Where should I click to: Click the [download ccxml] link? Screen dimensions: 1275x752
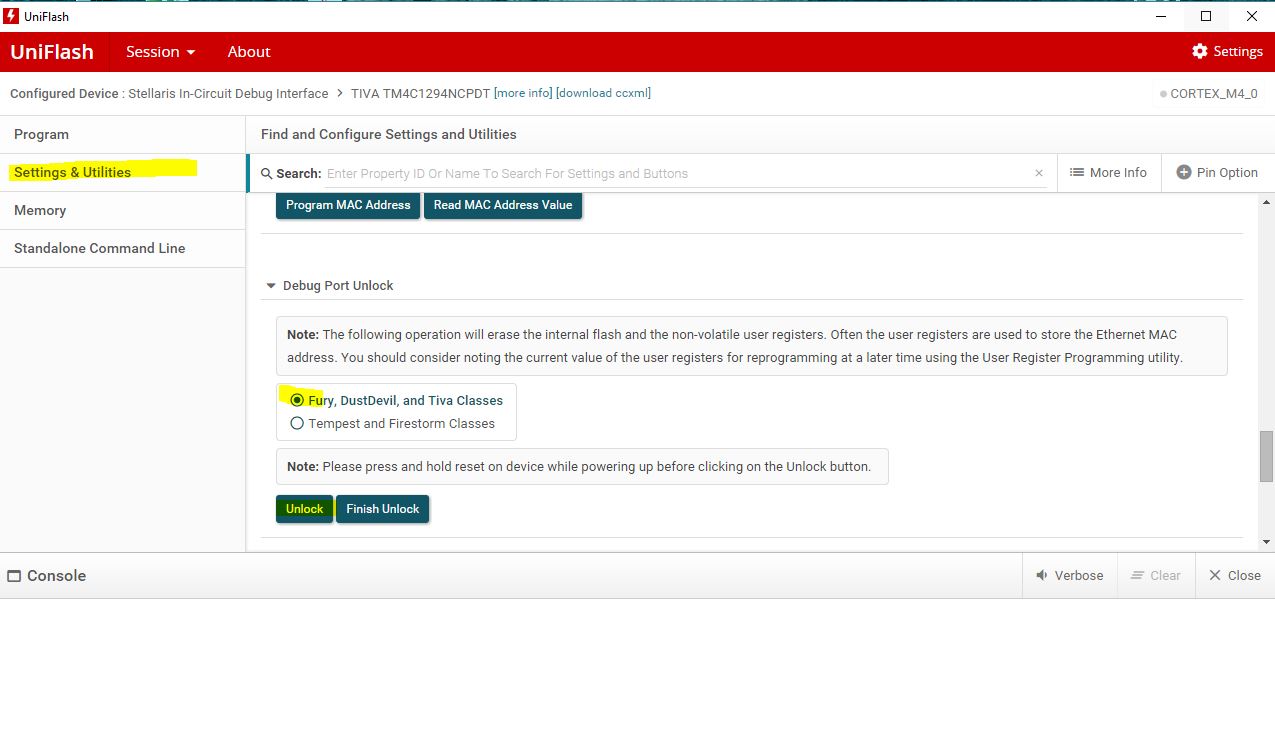pyautogui.click(x=603, y=93)
